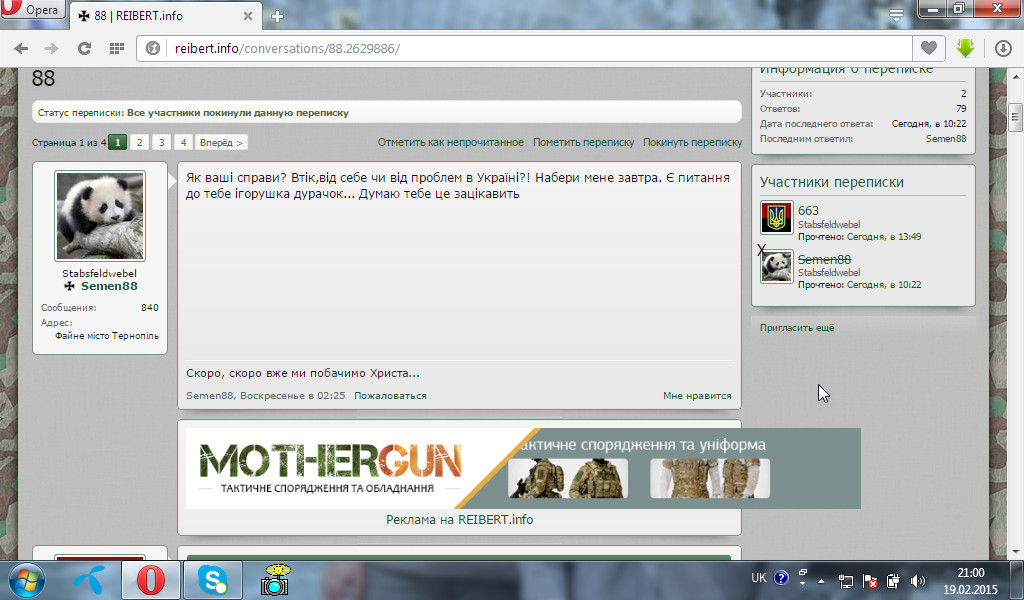Open 'Реклама на REIBERT.info' link
Image resolution: width=1024 pixels, height=600 pixels.
coord(459,520)
